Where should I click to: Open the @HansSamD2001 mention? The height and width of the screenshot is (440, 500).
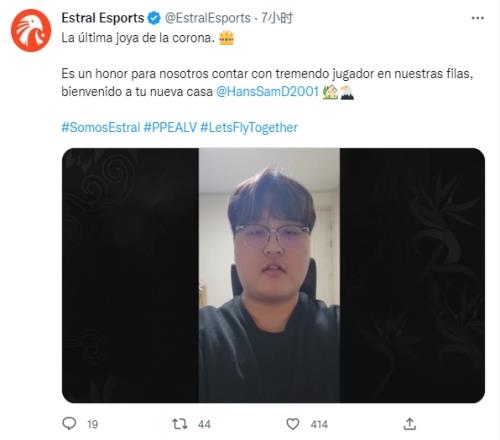[x=268, y=91]
